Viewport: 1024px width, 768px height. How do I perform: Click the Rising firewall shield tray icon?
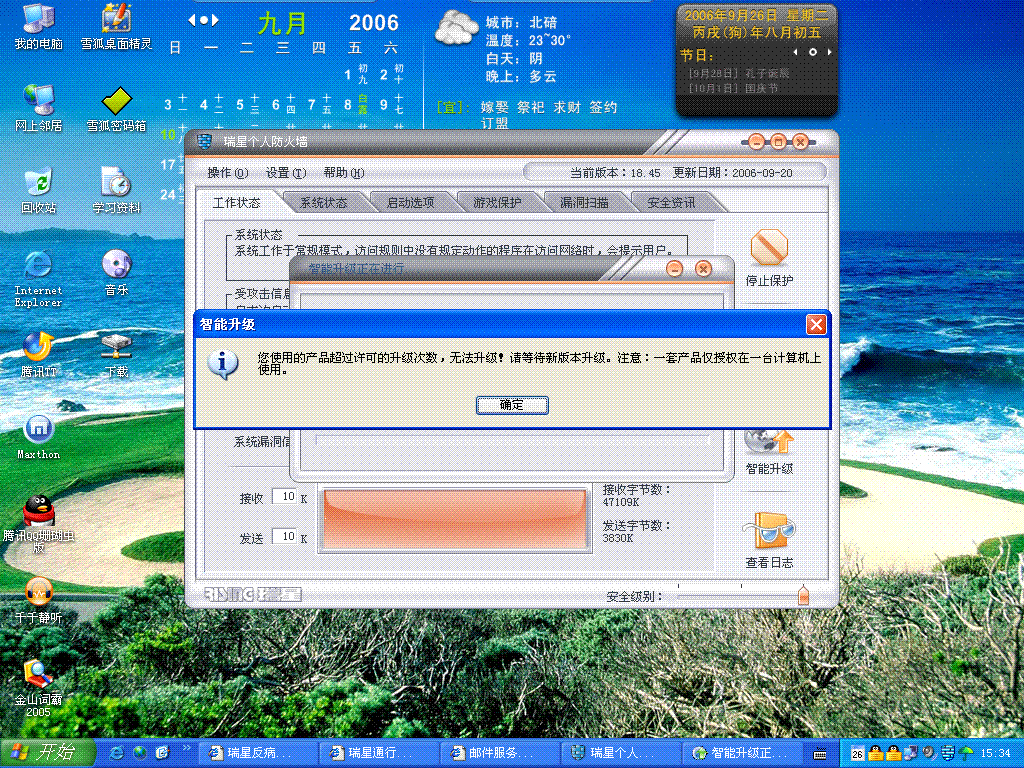tap(948, 754)
